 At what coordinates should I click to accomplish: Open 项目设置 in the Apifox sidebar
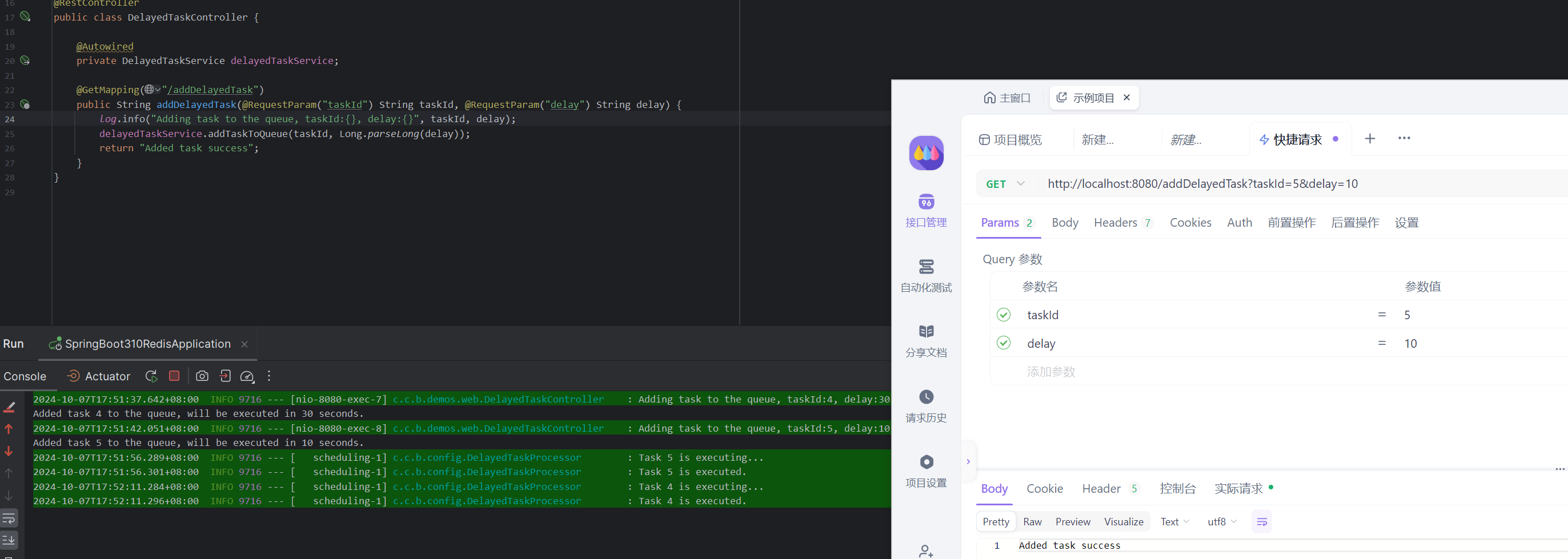tap(926, 471)
